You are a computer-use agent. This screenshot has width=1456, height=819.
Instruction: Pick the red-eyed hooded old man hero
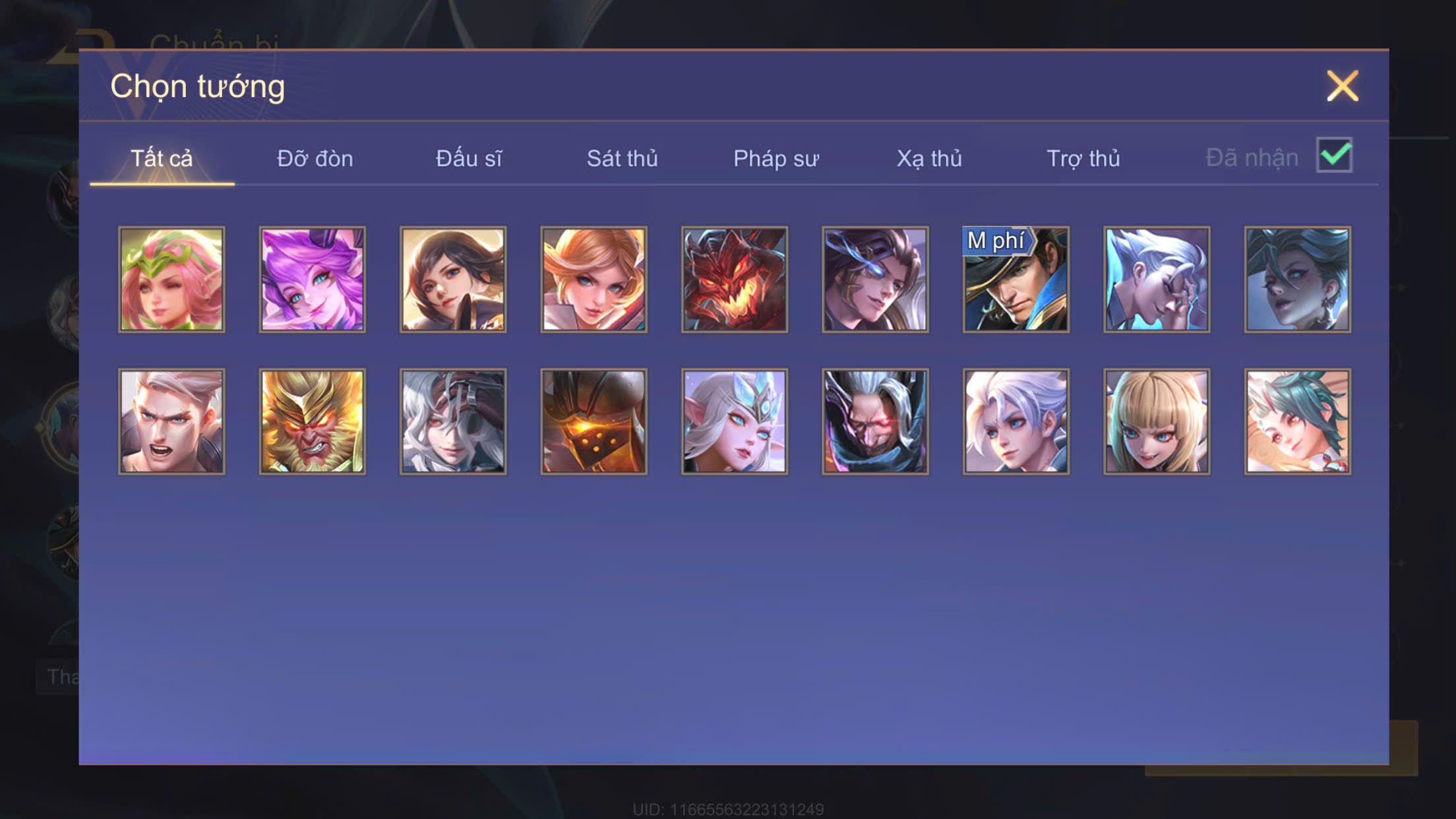pos(875,421)
